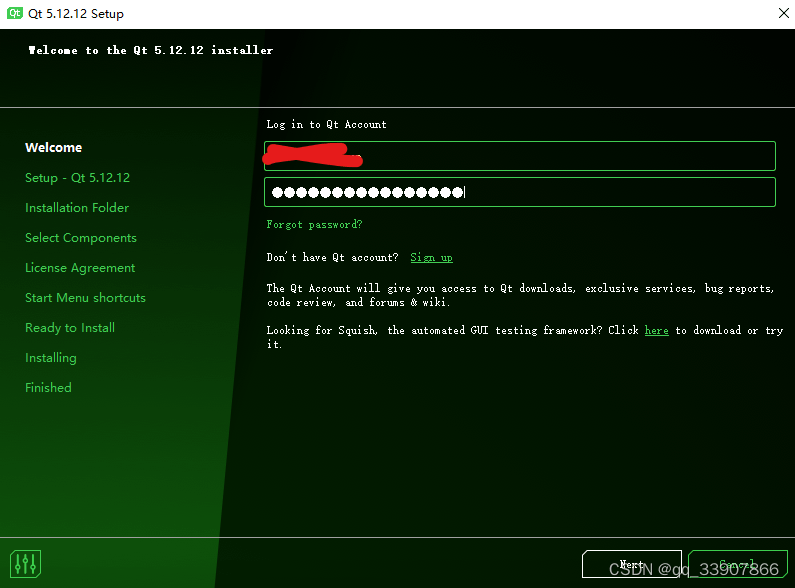The width and height of the screenshot is (795, 588).
Task: Select the Ready to Install step
Action: (x=70, y=328)
